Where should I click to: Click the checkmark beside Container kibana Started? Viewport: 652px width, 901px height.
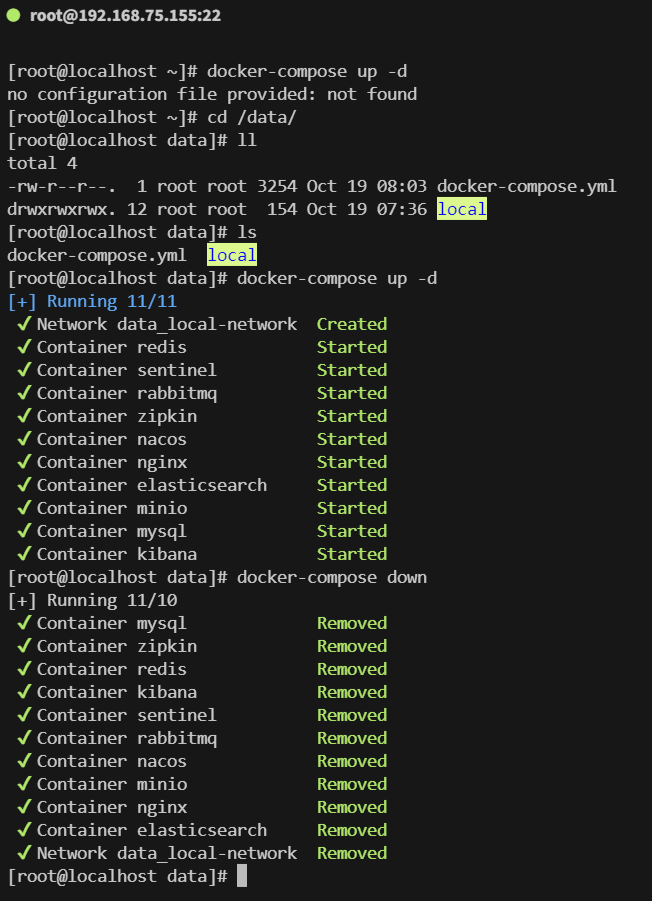tap(24, 554)
